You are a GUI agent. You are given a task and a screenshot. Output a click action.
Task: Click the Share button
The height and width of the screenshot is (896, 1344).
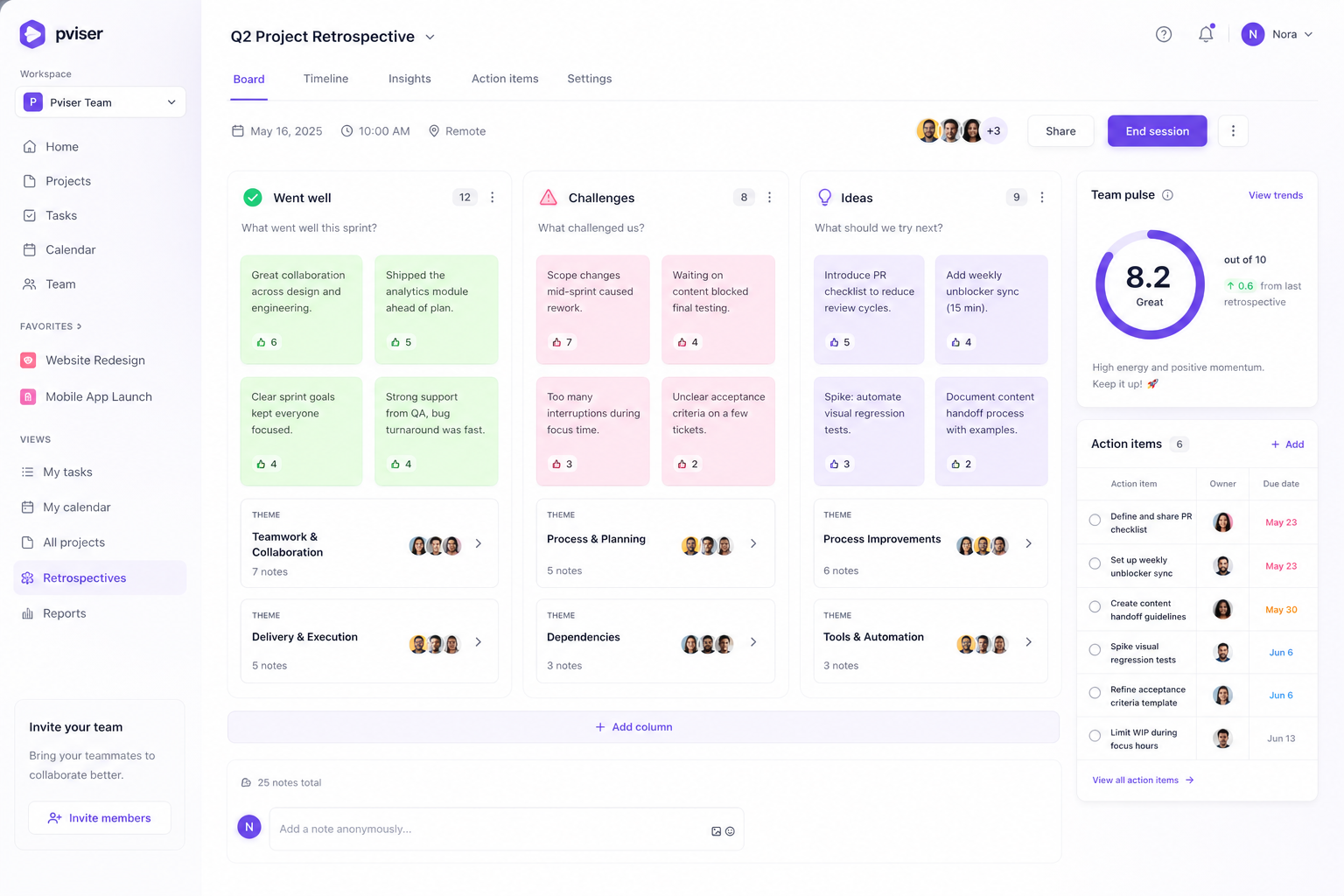[1060, 131]
